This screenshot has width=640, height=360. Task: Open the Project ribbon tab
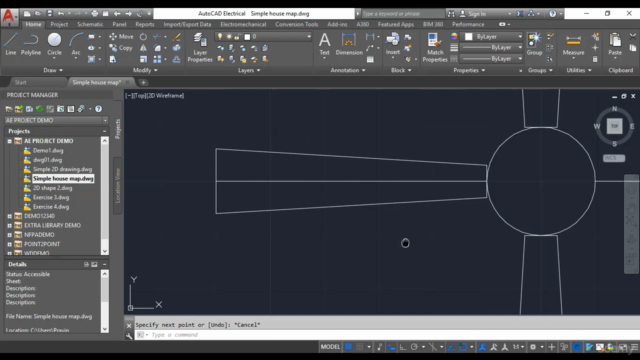coord(59,24)
